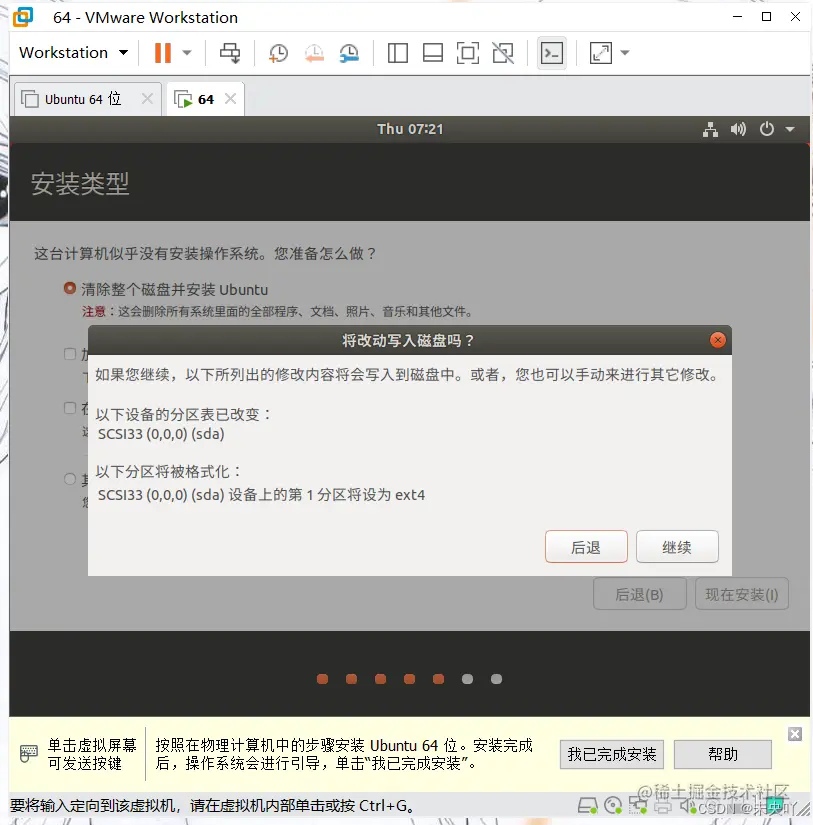Switch to the Ubuntu 64 位 tab

83,99
